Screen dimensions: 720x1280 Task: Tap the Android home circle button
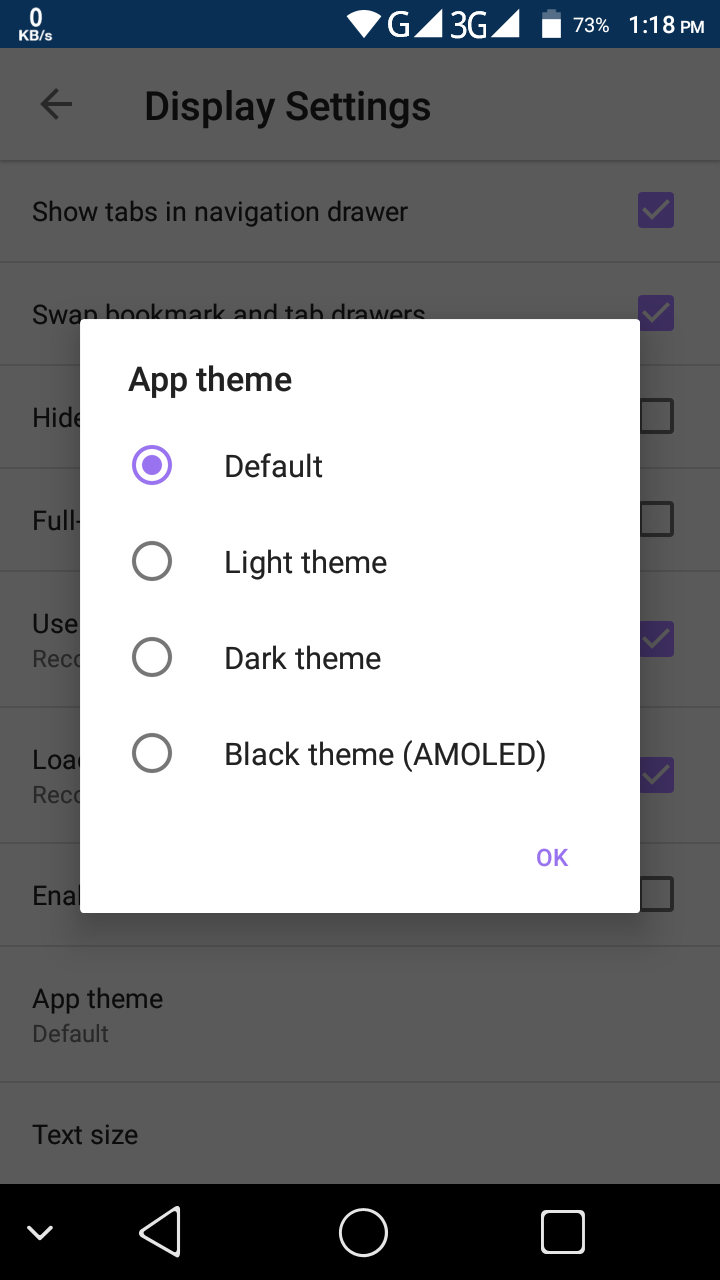click(363, 1231)
